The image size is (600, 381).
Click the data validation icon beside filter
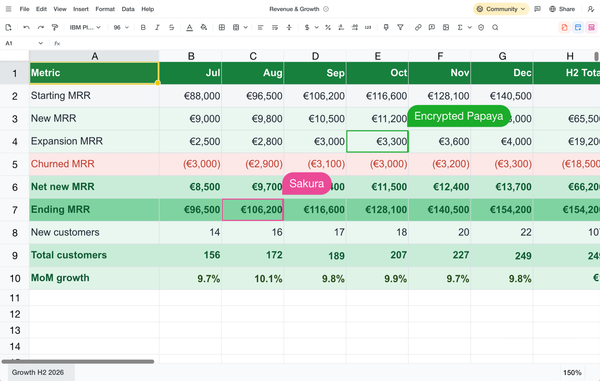pos(386,27)
